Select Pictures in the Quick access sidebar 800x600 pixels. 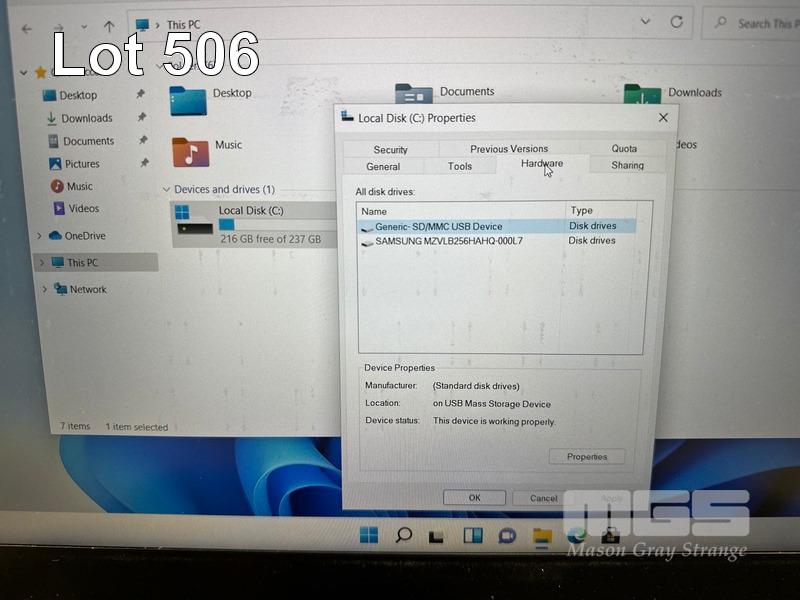coord(82,164)
